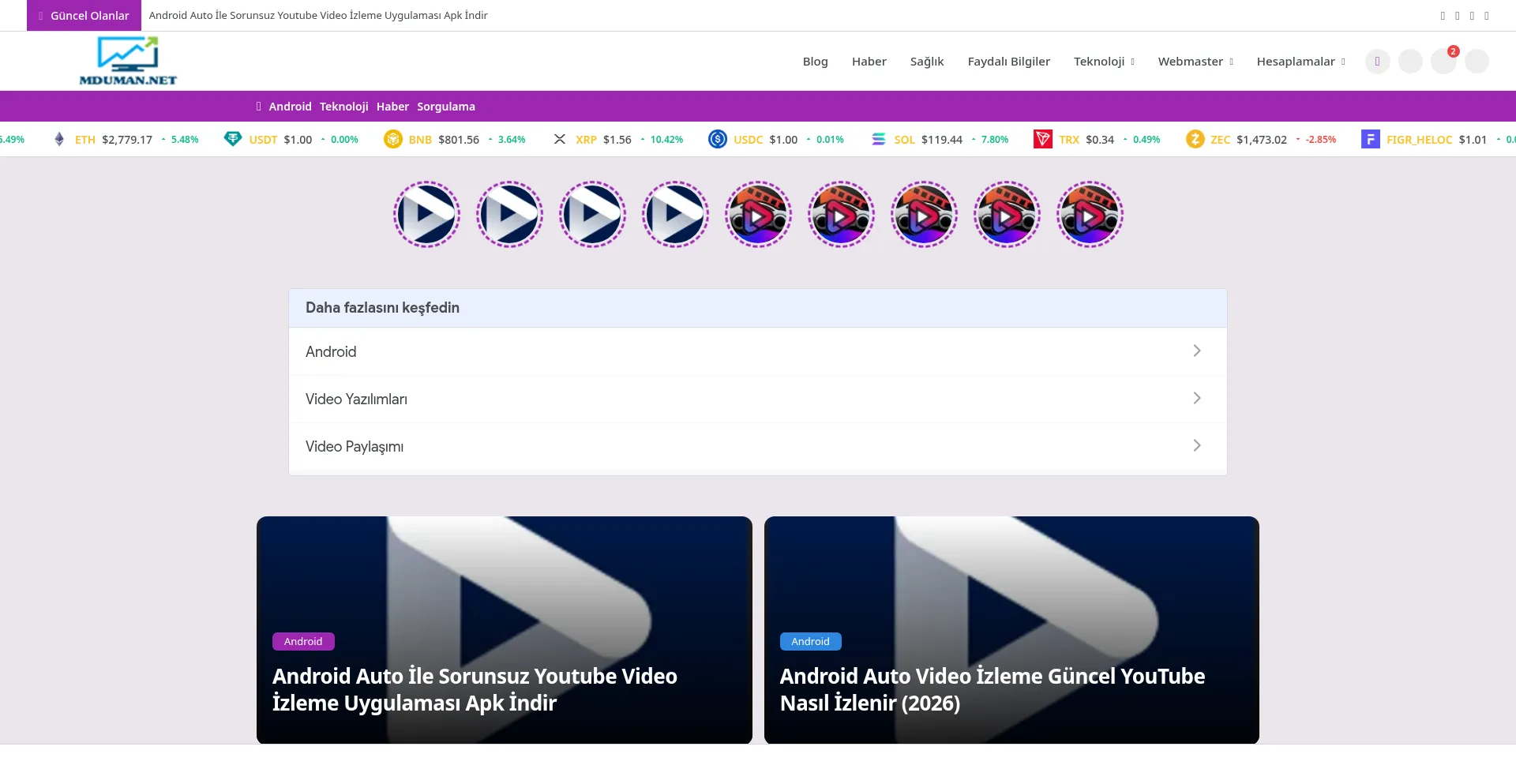1516x784 pixels.
Task: Click the orange ZEC Zcash icon
Action: point(1195,139)
